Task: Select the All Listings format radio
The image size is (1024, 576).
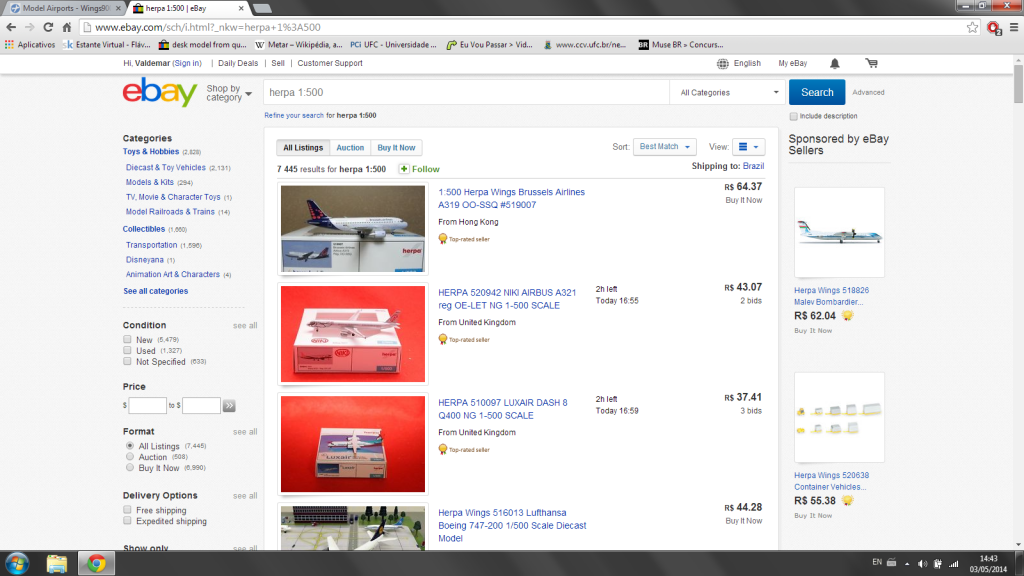Action: pos(130,446)
